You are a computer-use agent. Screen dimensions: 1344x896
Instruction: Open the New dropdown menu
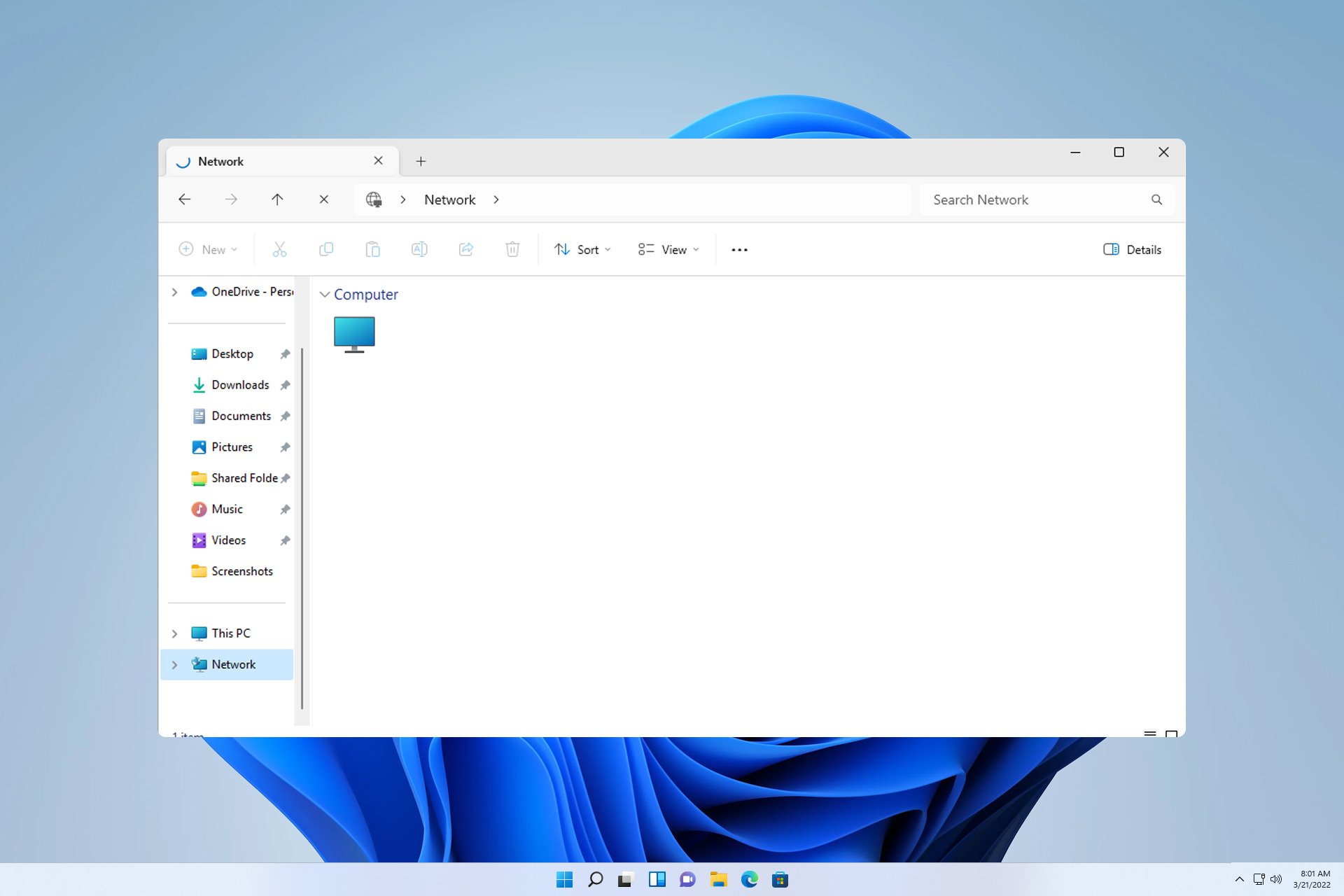click(207, 249)
